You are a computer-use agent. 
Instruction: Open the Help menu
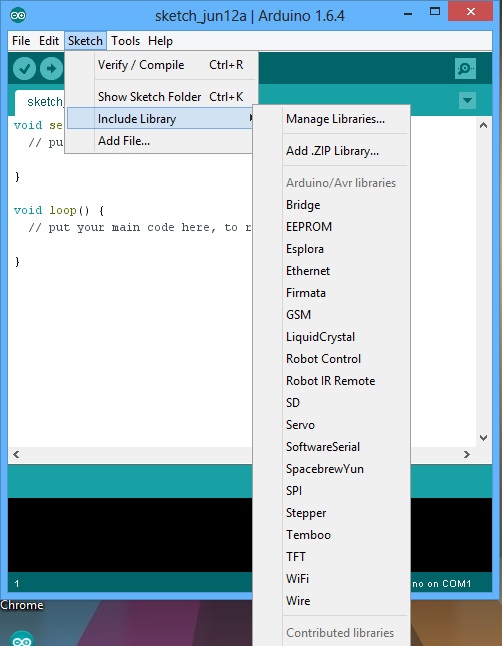160,41
